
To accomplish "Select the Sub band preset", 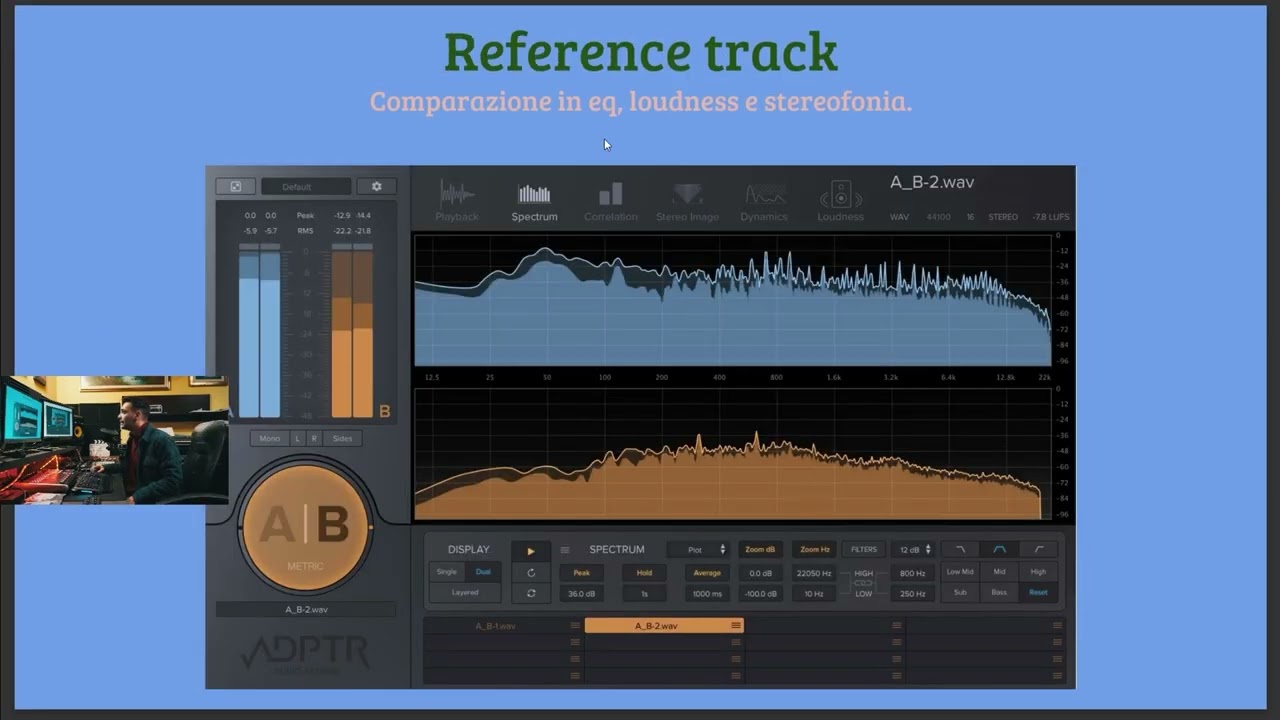I will point(960,592).
